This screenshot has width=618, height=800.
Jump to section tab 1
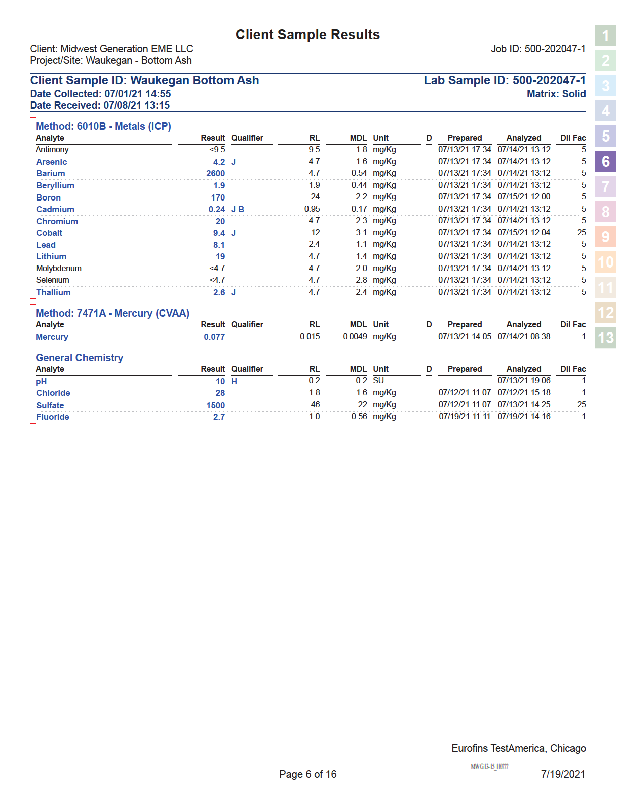tap(605, 36)
